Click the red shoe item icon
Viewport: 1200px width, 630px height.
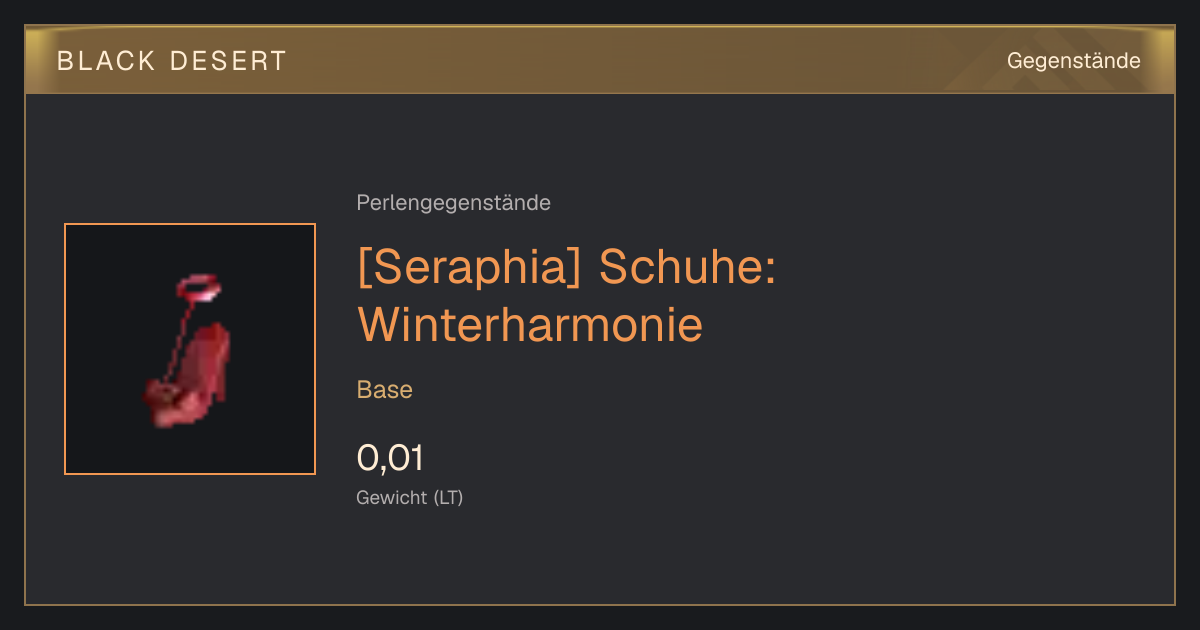click(x=190, y=350)
